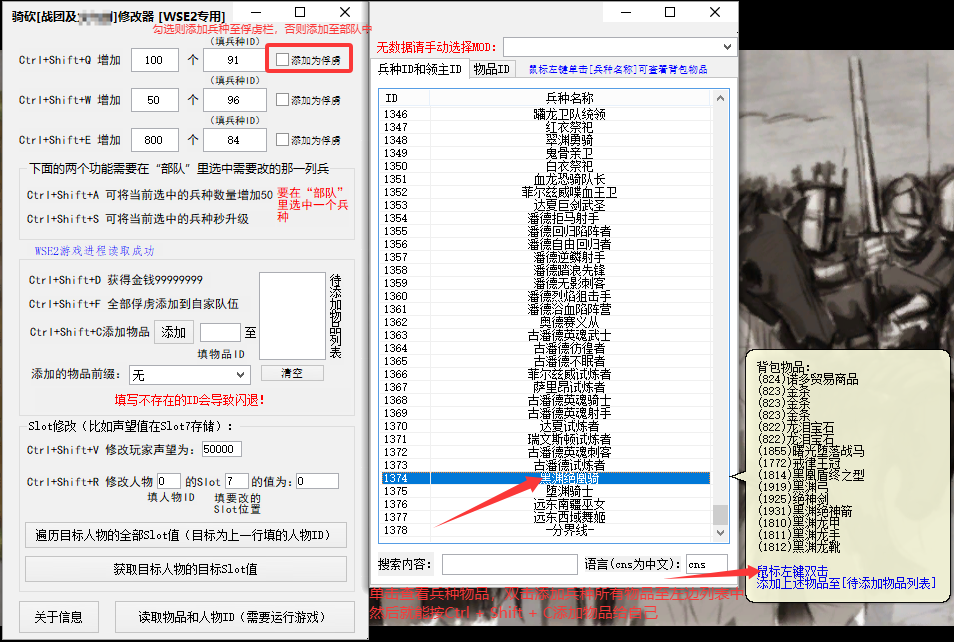Toggle 添加为俘虏 checkbox in the Ctrl+Shift+W row
The image size is (954, 642).
coord(284,100)
